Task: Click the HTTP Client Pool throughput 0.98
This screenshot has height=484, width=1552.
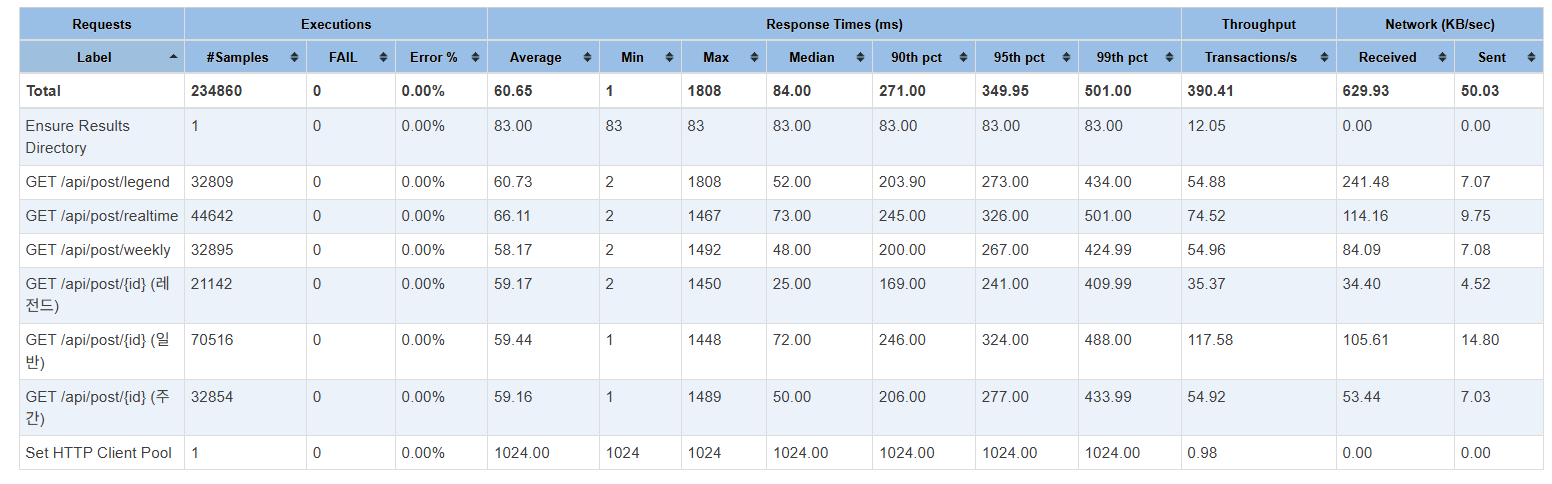Action: pyautogui.click(x=1201, y=453)
